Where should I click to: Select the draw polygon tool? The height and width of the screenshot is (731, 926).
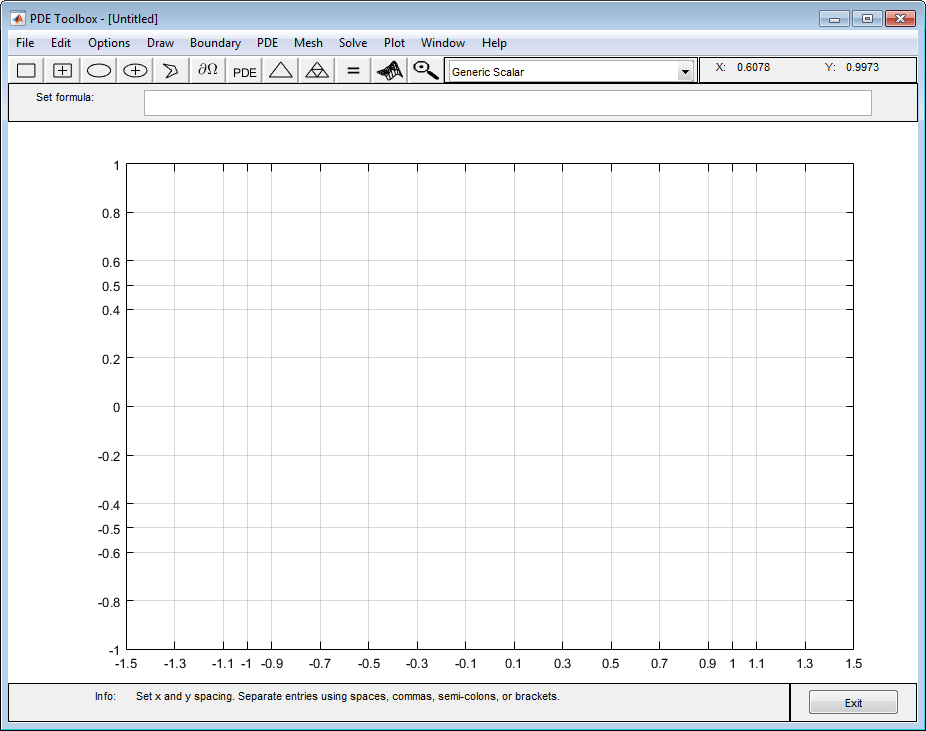click(171, 71)
